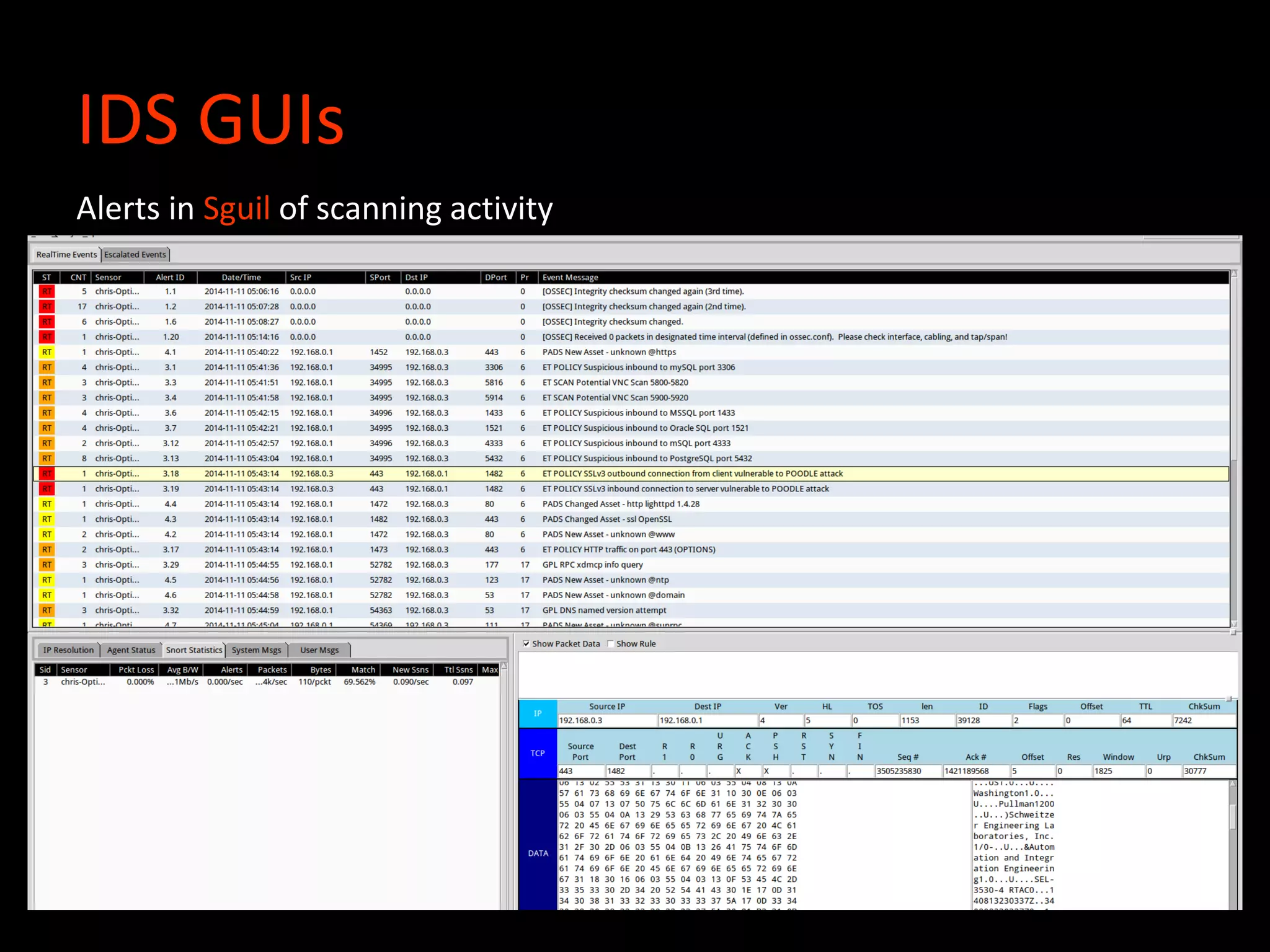Sort events by Alert ID column header

[170, 277]
